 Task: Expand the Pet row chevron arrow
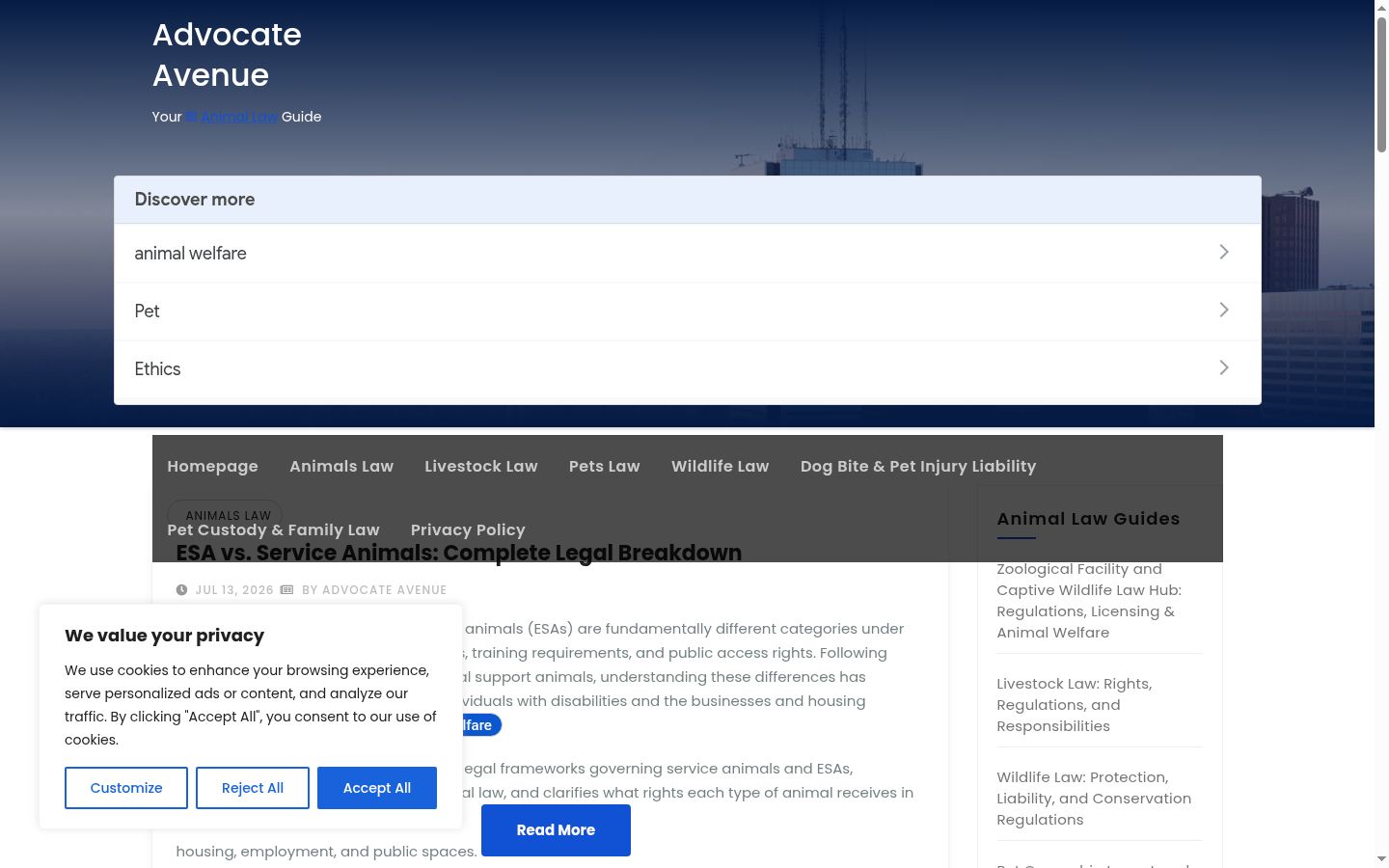(x=1223, y=310)
